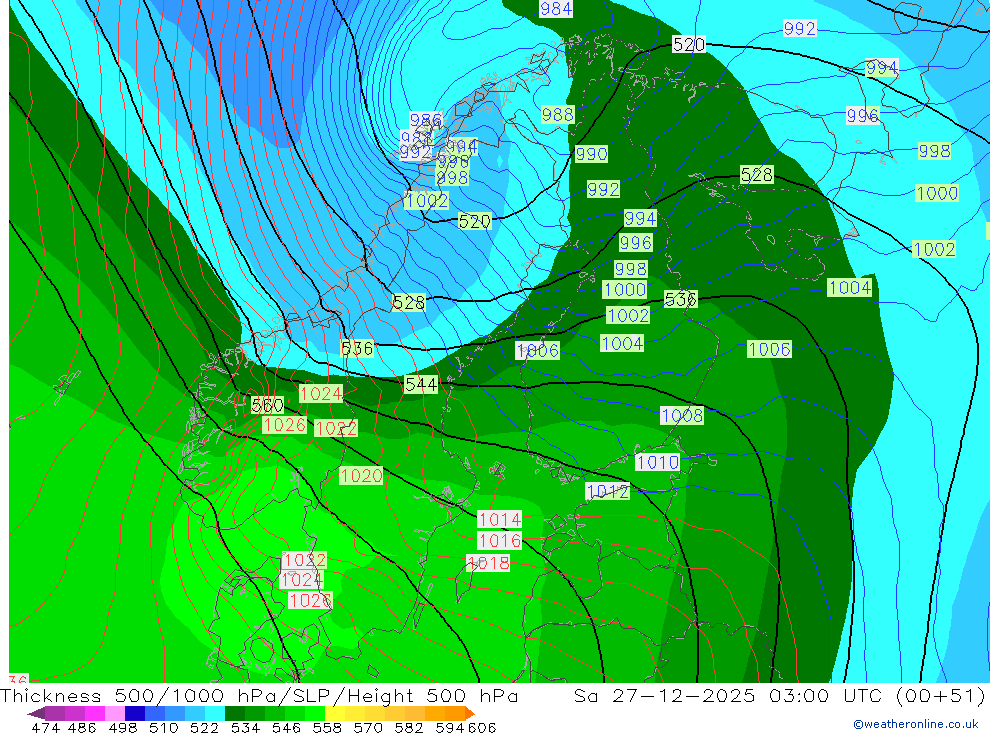
Task: Click the light pink legend swatch above 498
Action: click(115, 713)
